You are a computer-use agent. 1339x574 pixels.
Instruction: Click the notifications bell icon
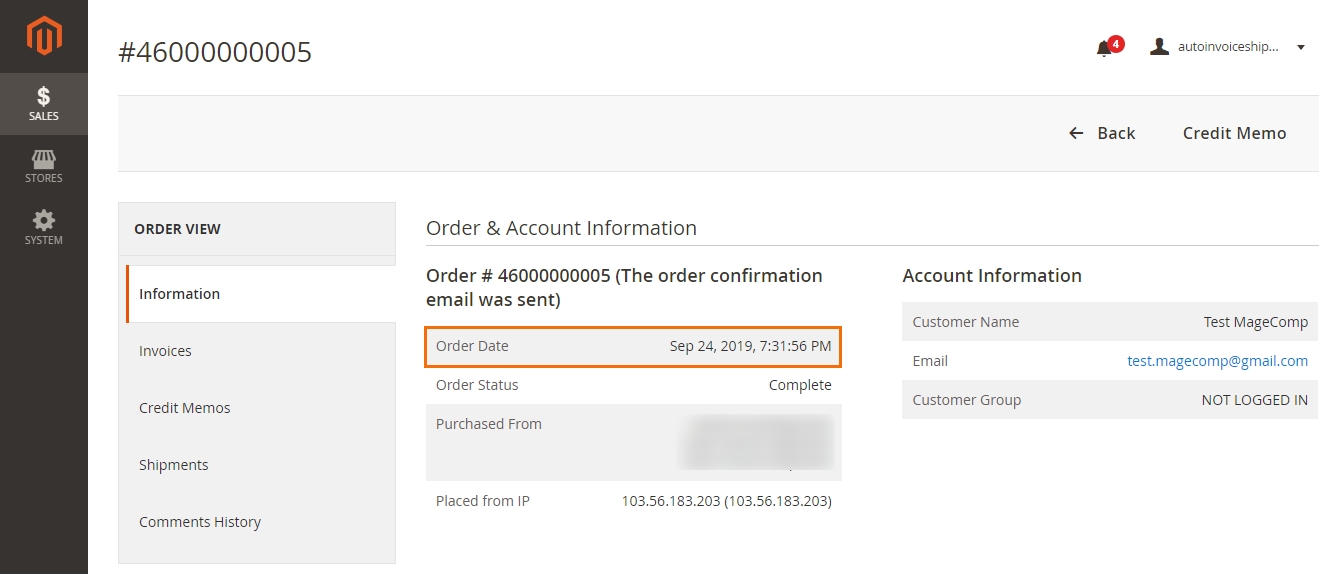click(x=1104, y=49)
